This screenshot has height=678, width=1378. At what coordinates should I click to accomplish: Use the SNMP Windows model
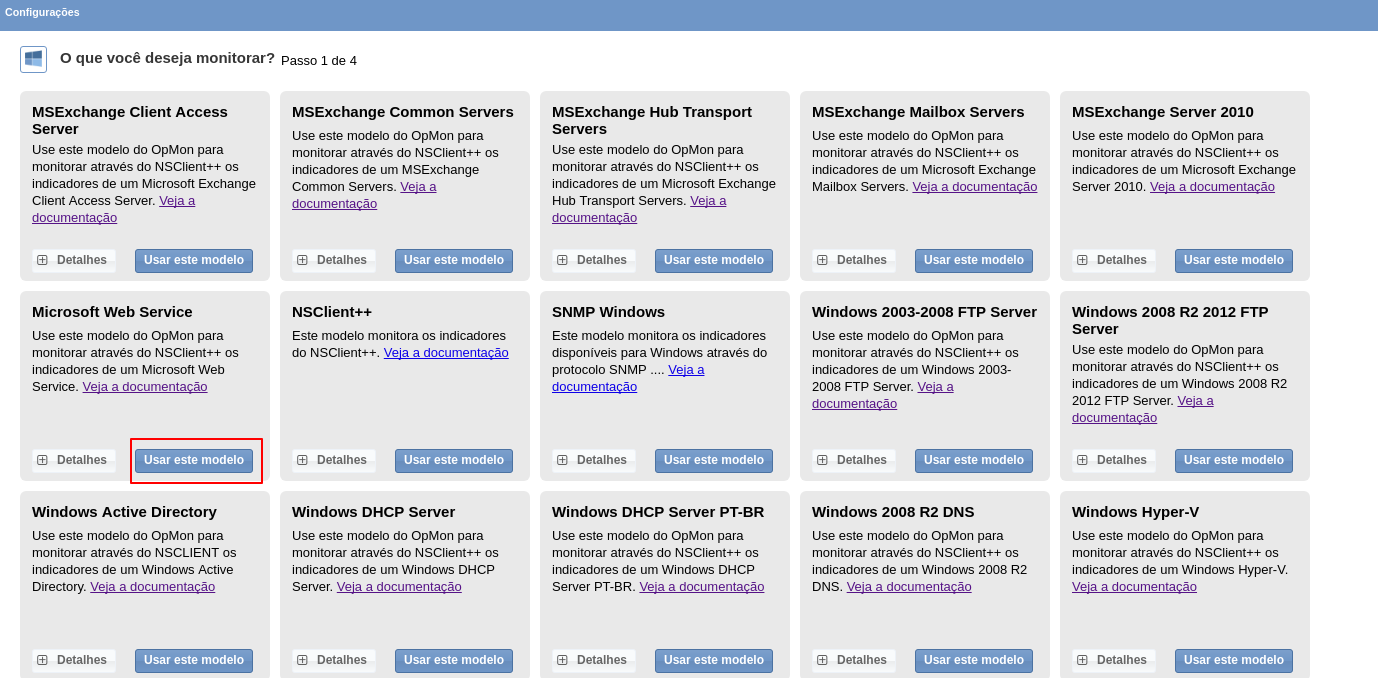tap(714, 460)
